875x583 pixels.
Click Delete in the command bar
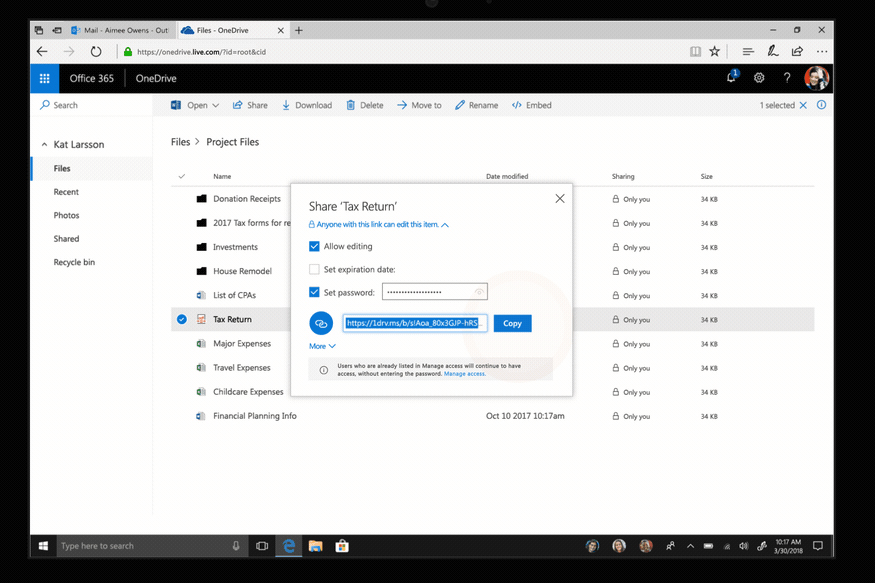coord(365,105)
